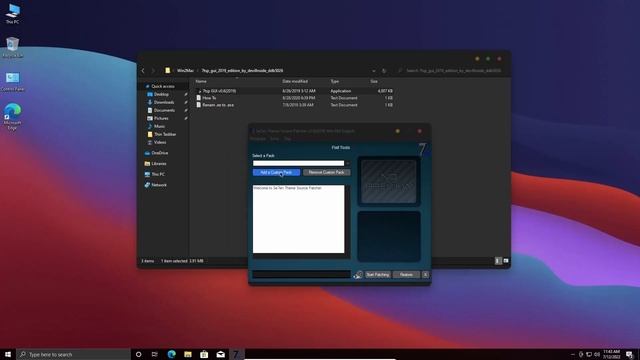Go back in Explorer navigation
Image resolution: width=640 pixels, height=360 pixels.
143,71
